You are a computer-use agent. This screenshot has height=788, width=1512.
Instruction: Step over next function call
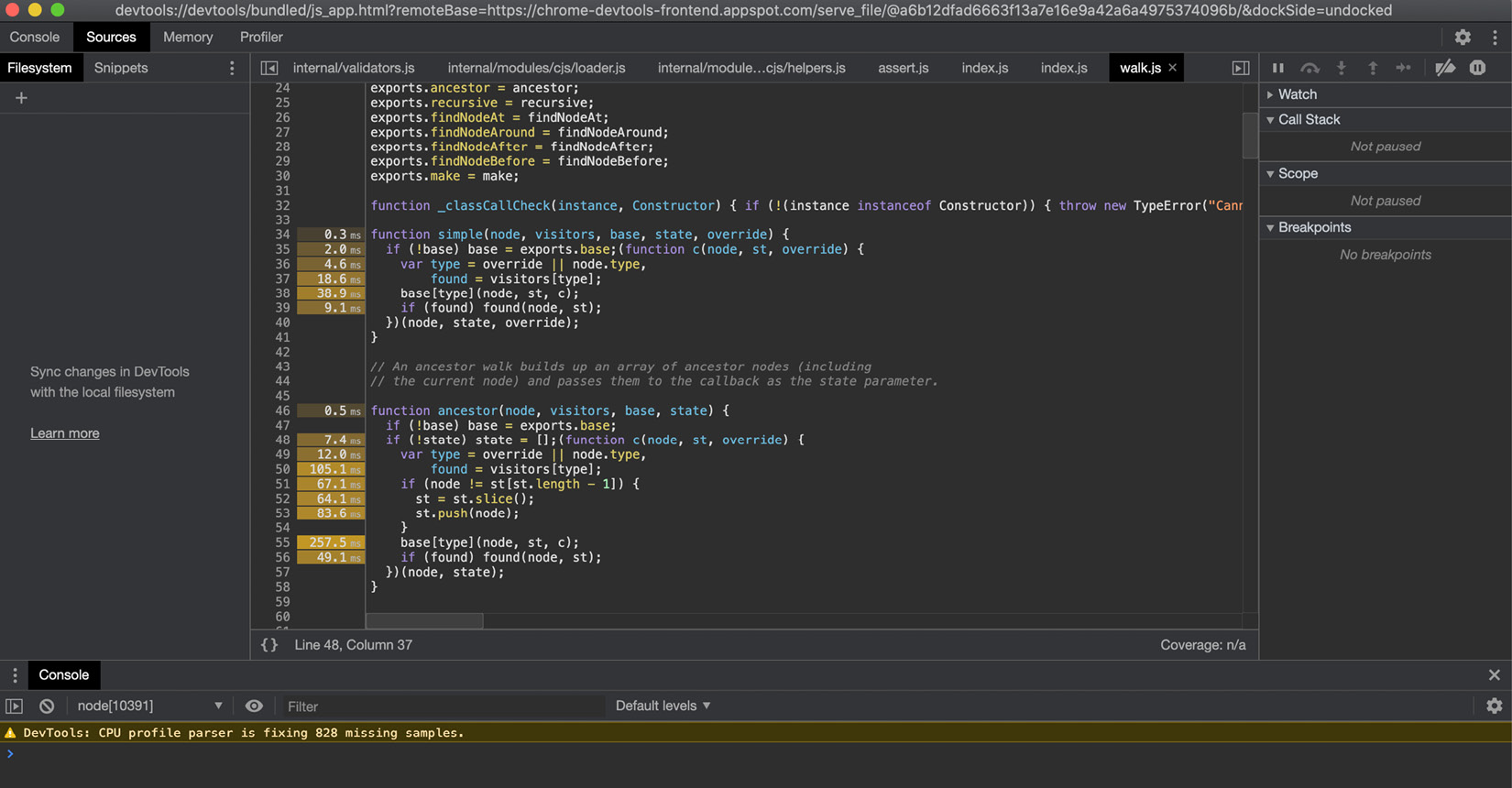pos(1310,68)
